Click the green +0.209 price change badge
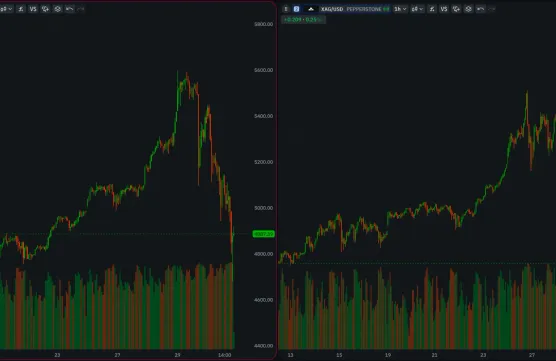Viewport: 556px width, 361px height. click(303, 20)
